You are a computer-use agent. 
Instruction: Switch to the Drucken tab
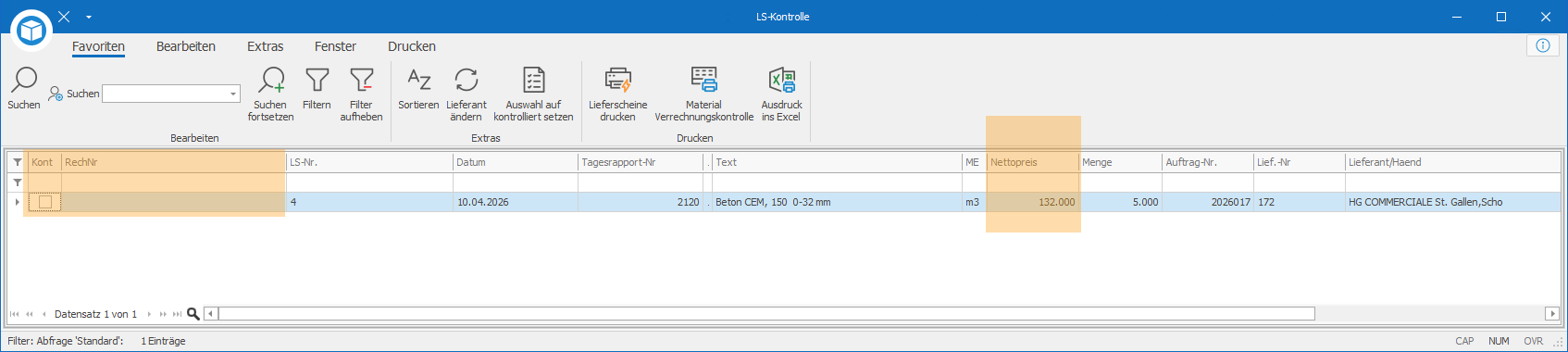click(412, 46)
